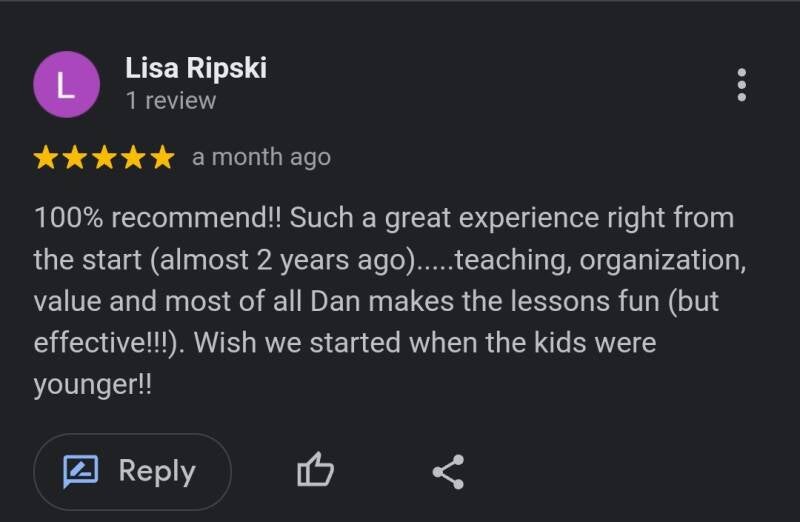Click the purple "L" profile avatar
800x522 pixels.
click(x=66, y=85)
